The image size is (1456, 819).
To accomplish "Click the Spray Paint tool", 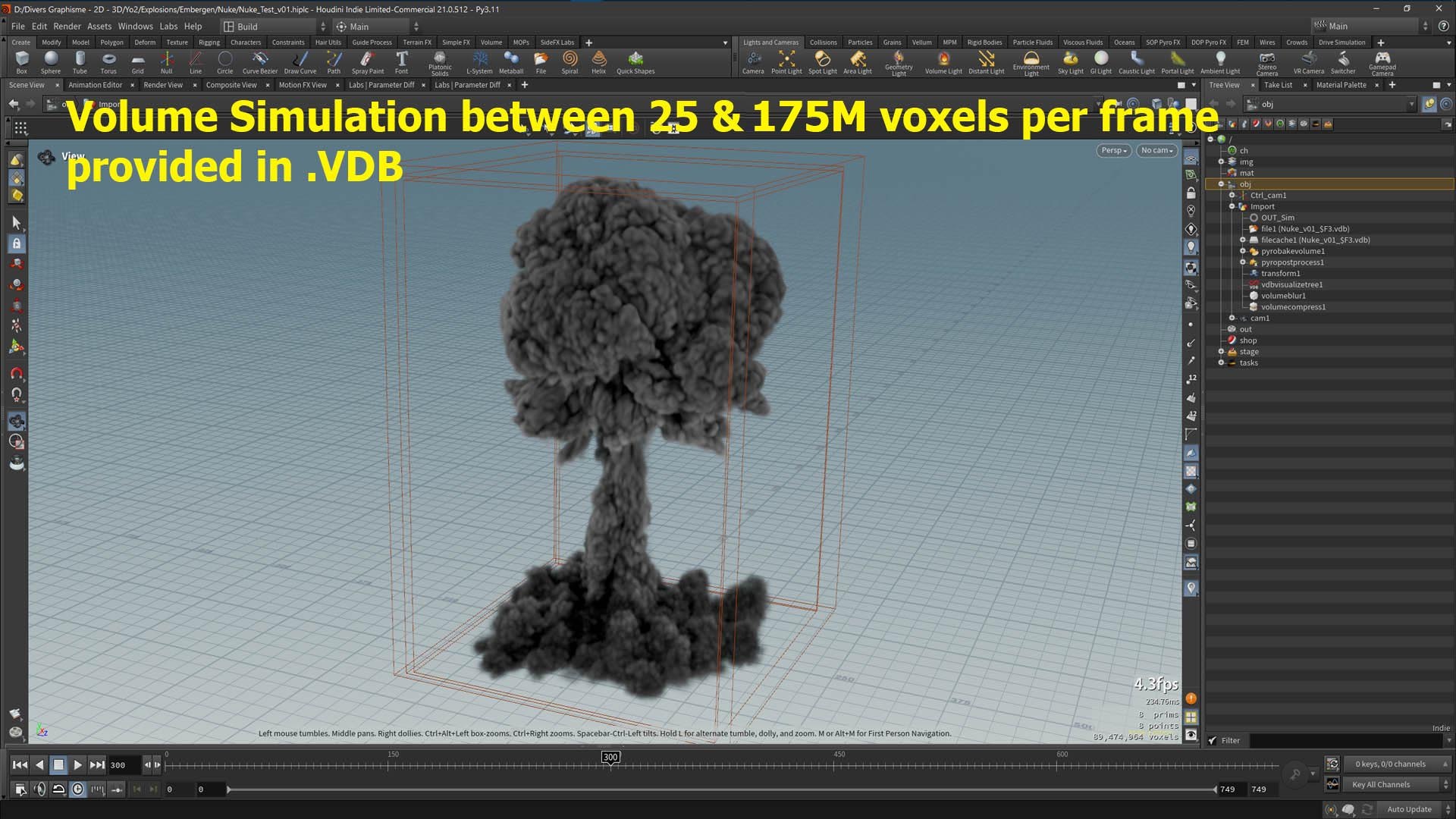I will pyautogui.click(x=367, y=62).
